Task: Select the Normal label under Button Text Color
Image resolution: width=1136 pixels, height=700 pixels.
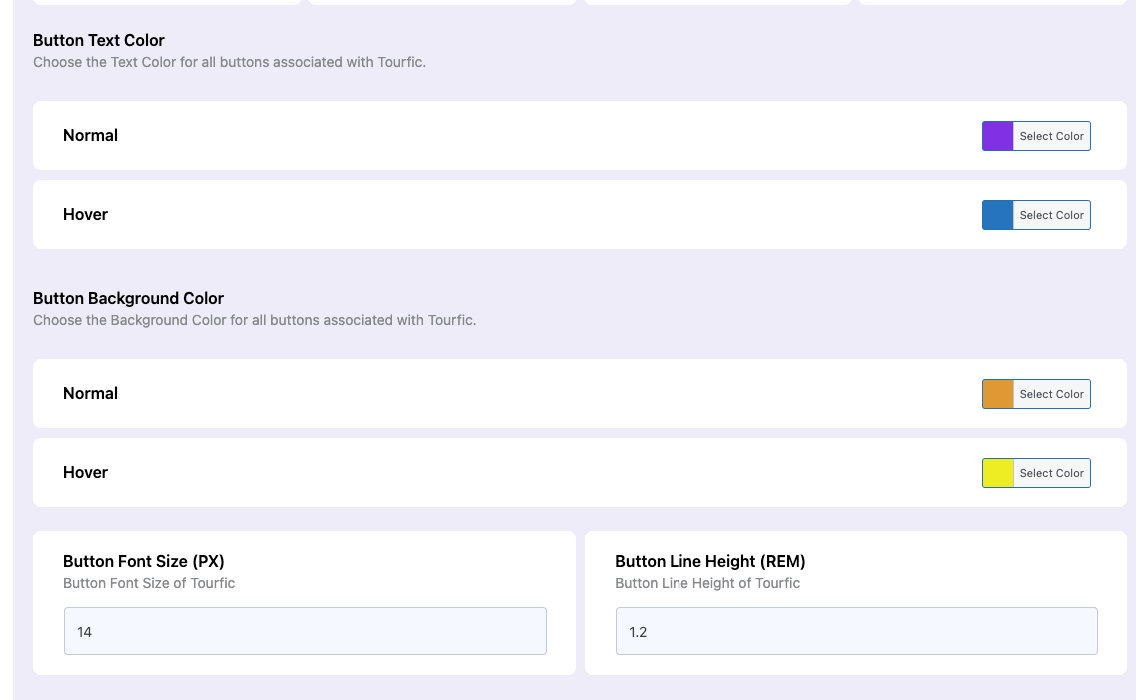Action: pos(90,135)
